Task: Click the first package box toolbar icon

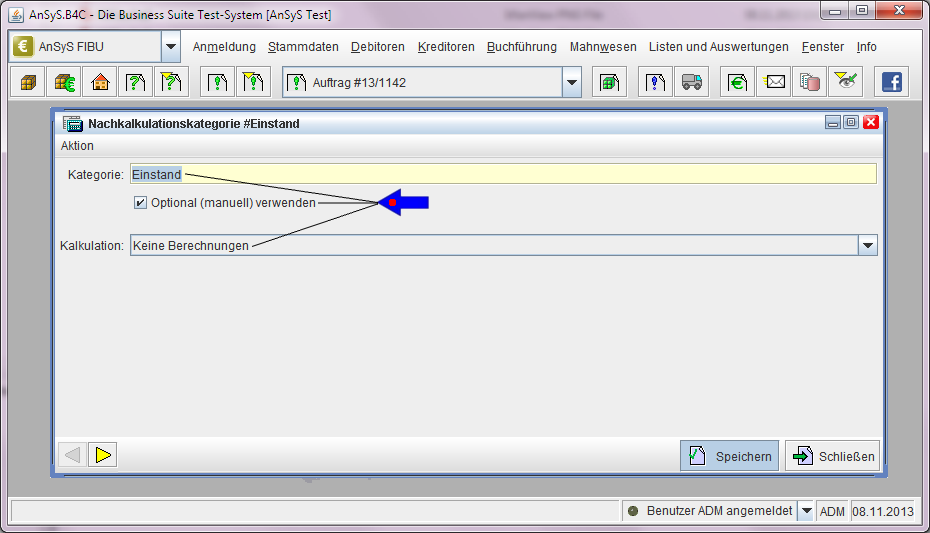Action: coord(27,83)
